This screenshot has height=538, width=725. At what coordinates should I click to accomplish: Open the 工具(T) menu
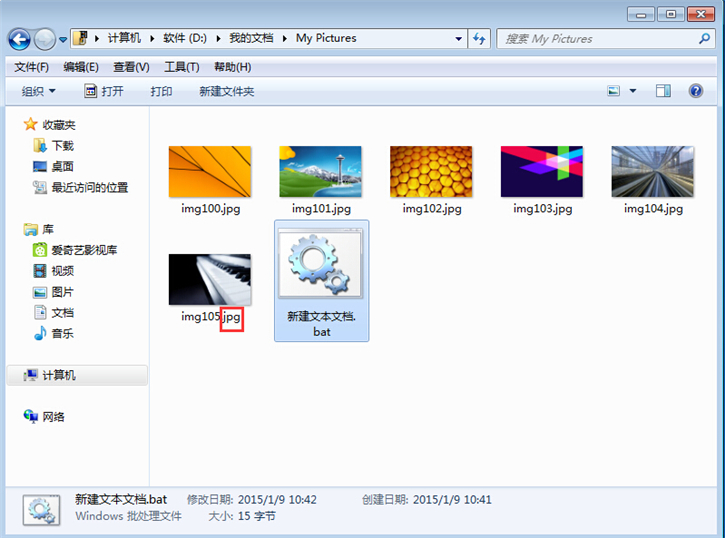point(181,67)
